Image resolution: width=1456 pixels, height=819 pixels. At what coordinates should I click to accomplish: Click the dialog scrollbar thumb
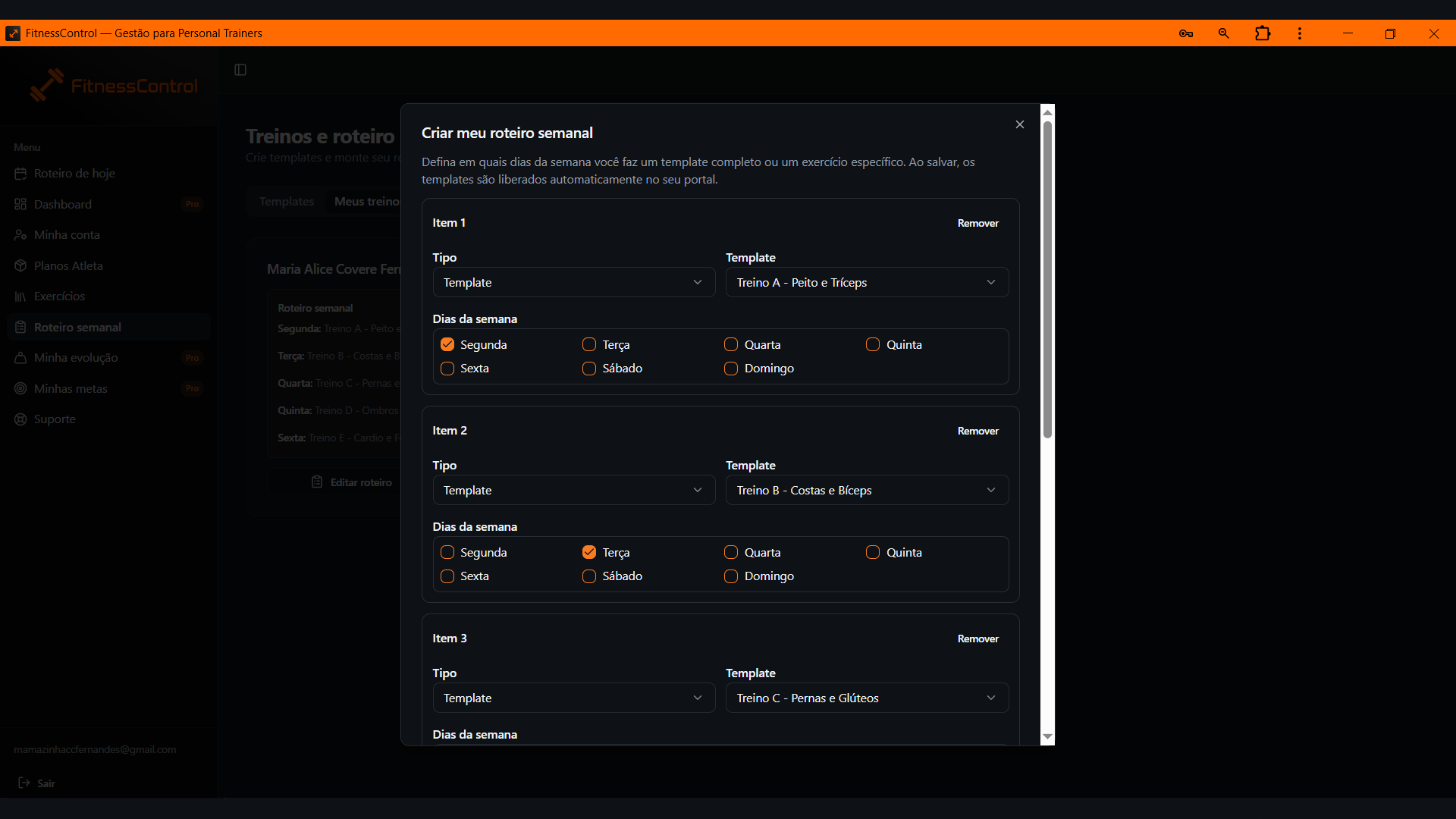(x=1047, y=279)
